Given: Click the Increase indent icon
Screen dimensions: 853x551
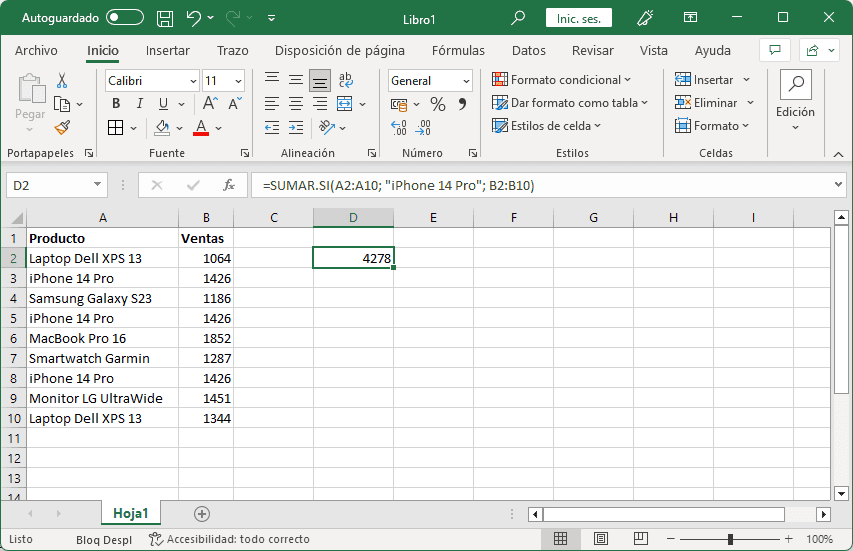Looking at the screenshot, I should [x=296, y=128].
